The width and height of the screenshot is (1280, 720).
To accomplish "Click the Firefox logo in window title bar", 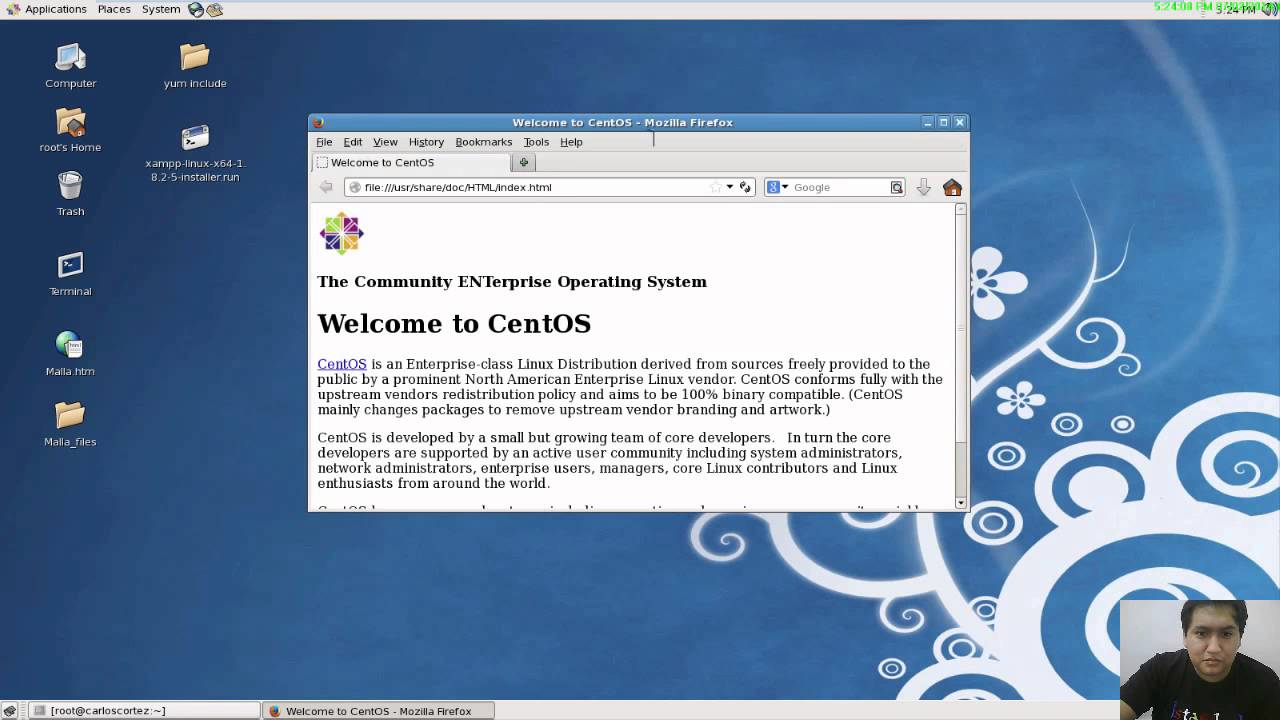I will (x=318, y=122).
